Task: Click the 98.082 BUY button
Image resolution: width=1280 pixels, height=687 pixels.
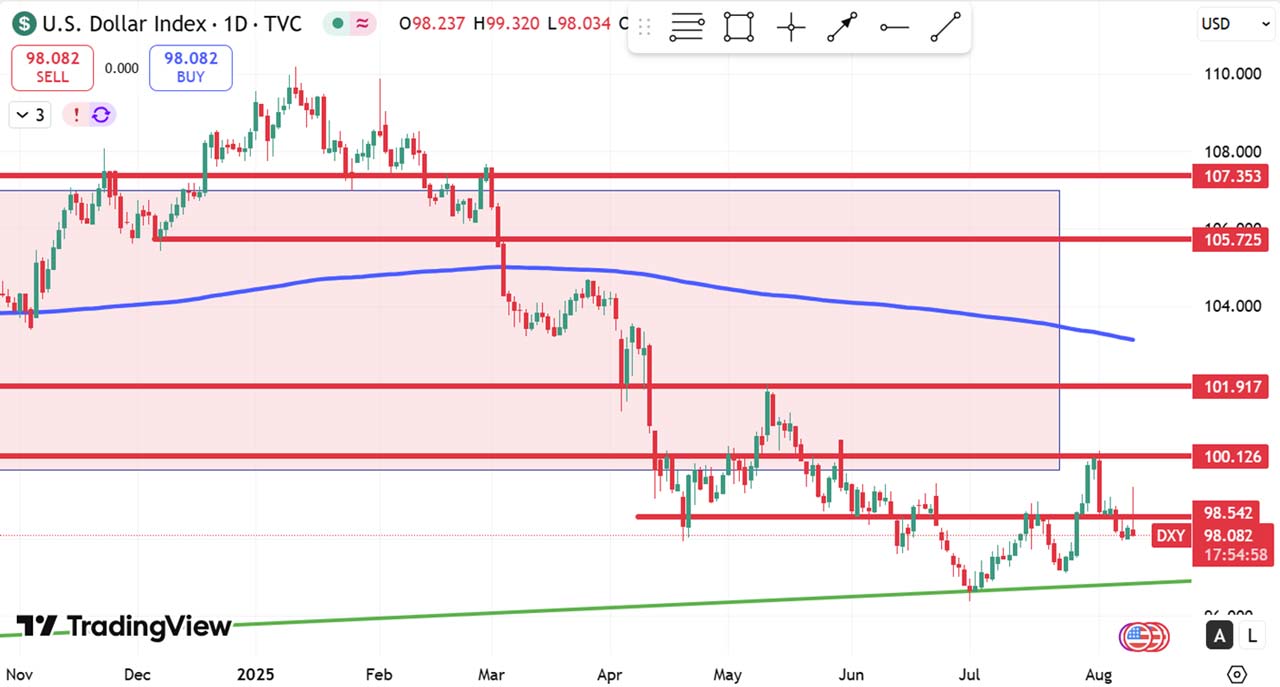Action: point(190,67)
